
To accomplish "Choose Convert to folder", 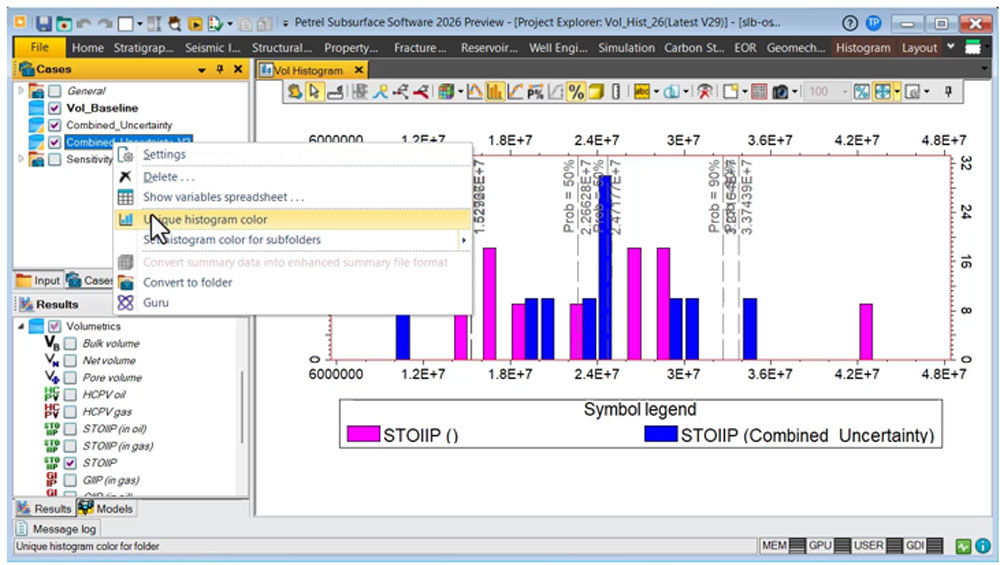I will (293, 282).
